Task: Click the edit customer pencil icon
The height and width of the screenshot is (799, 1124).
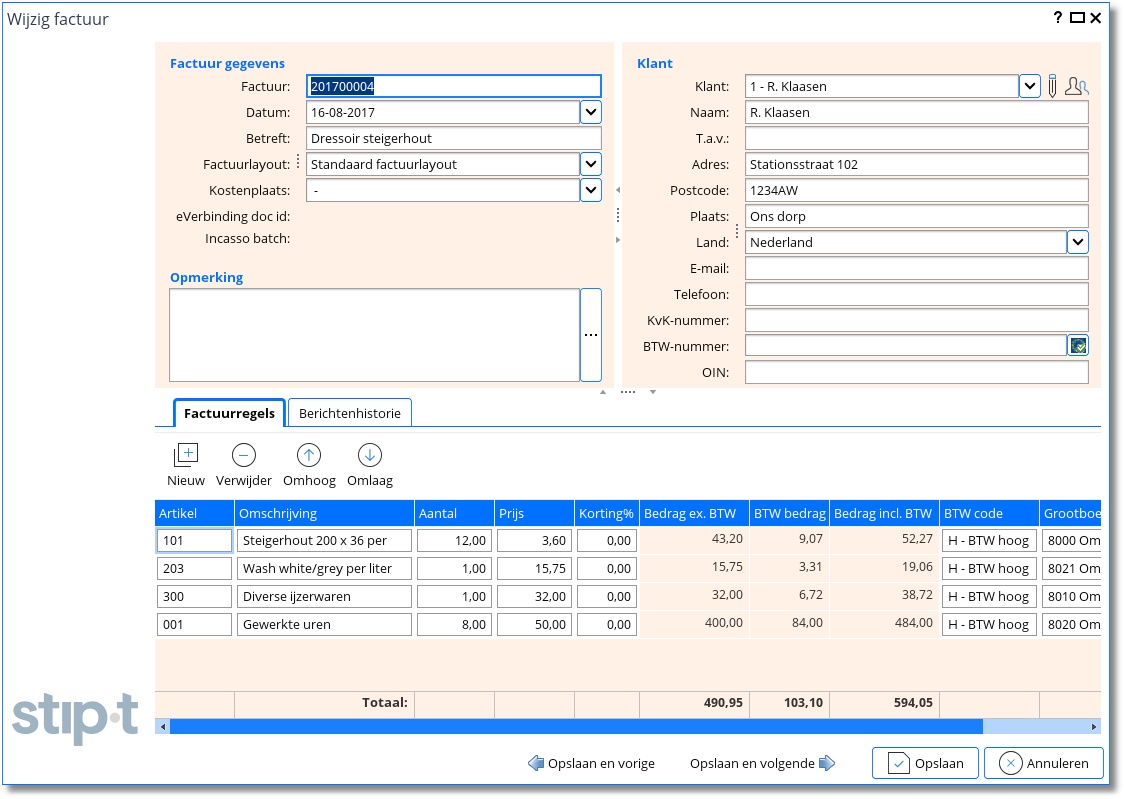Action: [1052, 86]
